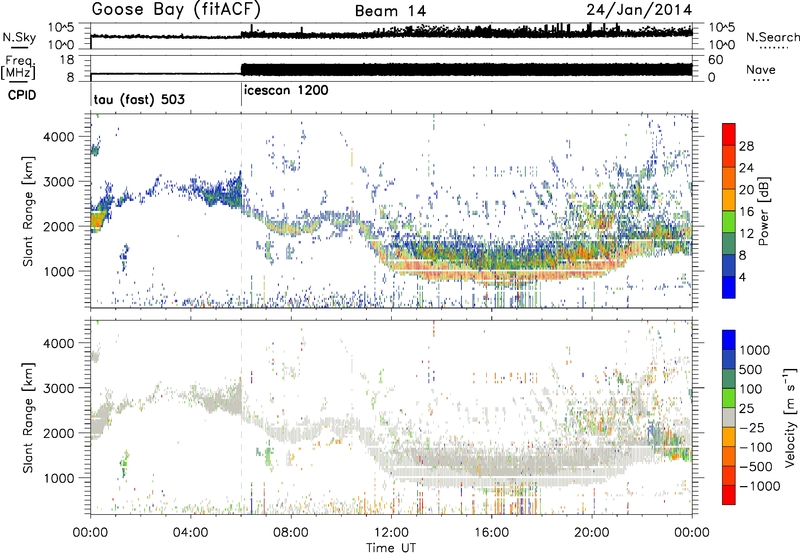Click the '60' Nave axis tick
The width and height of the screenshot is (800, 554).
(715, 60)
